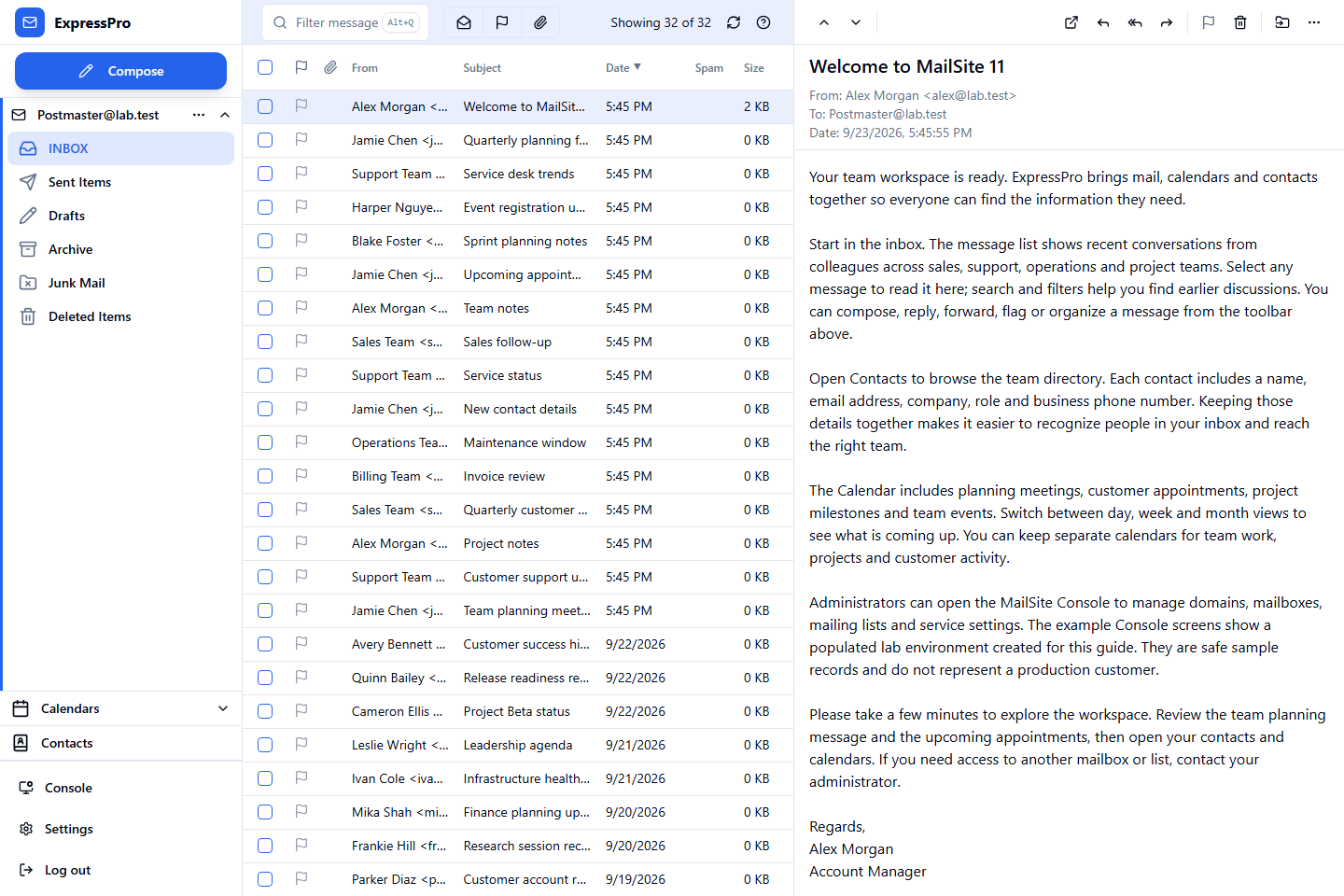Expand the Calendars section chevron

pyautogui.click(x=223, y=708)
